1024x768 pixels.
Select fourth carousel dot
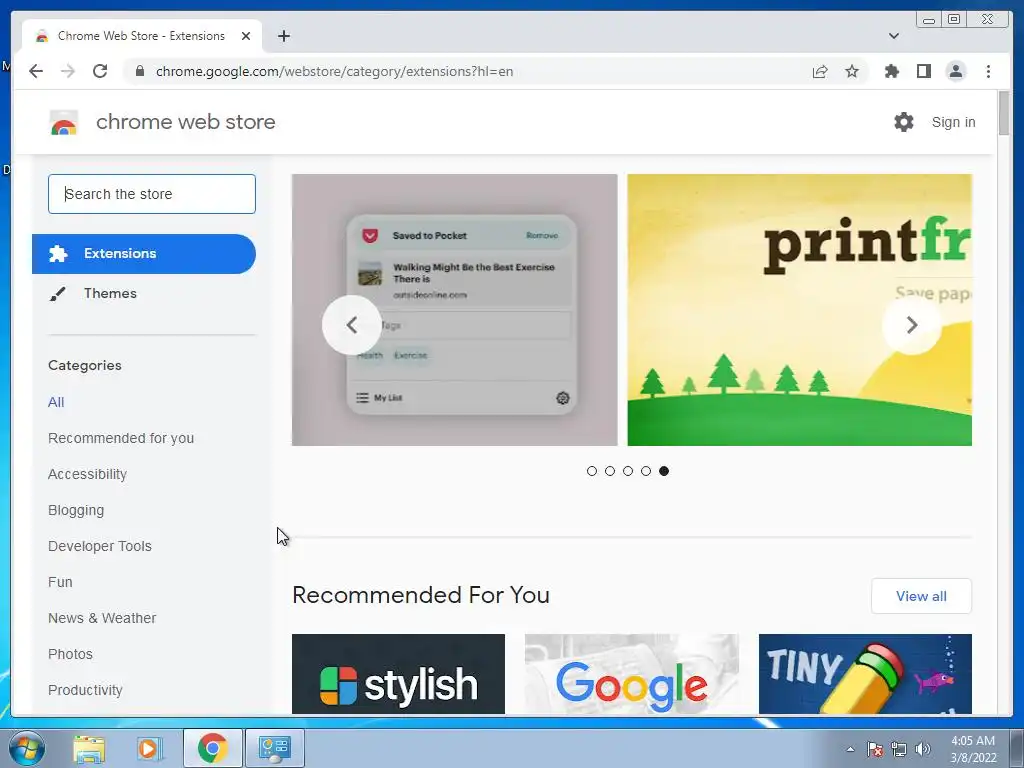646,471
